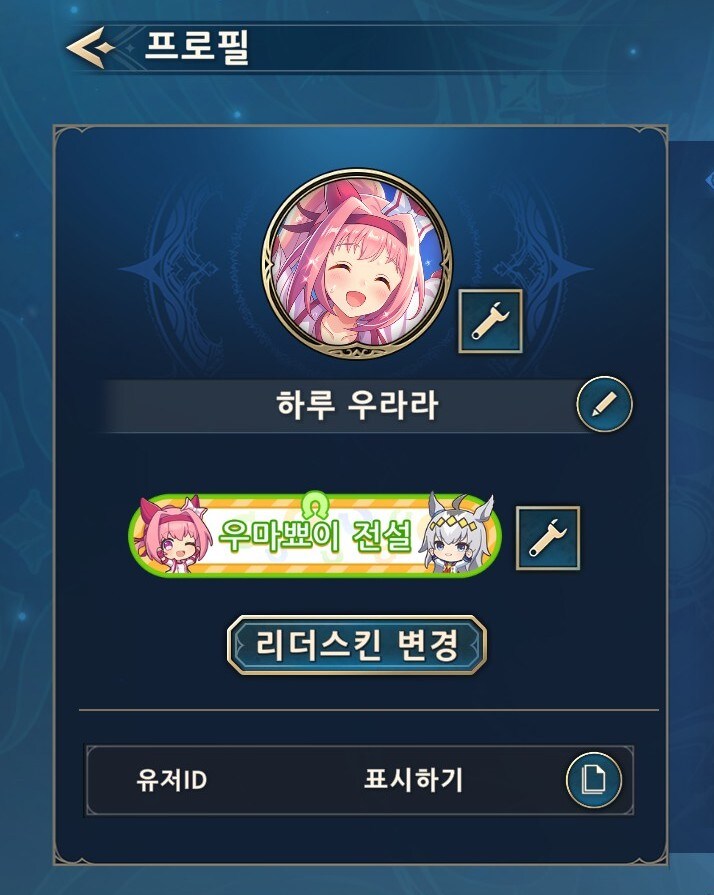Screen dimensions: 714x895
Task: Click the divider line above the 유저ID row
Action: (x=369, y=711)
